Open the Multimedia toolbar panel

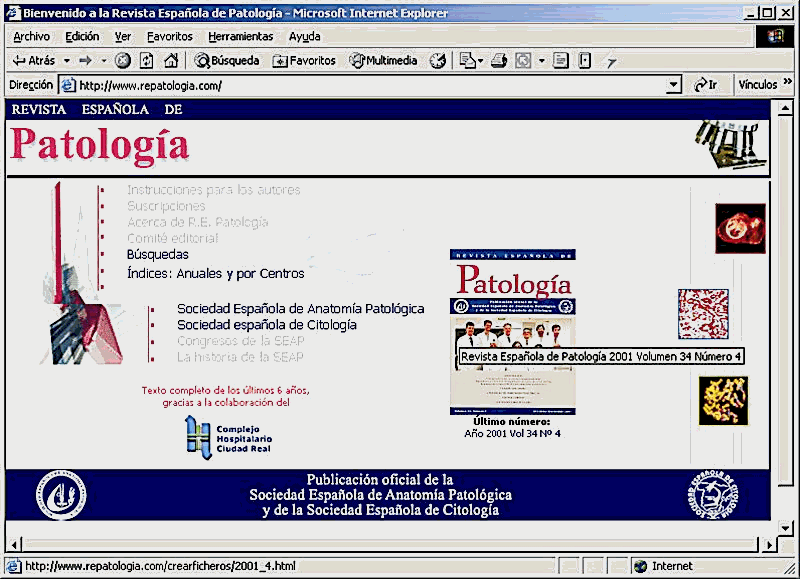click(383, 61)
